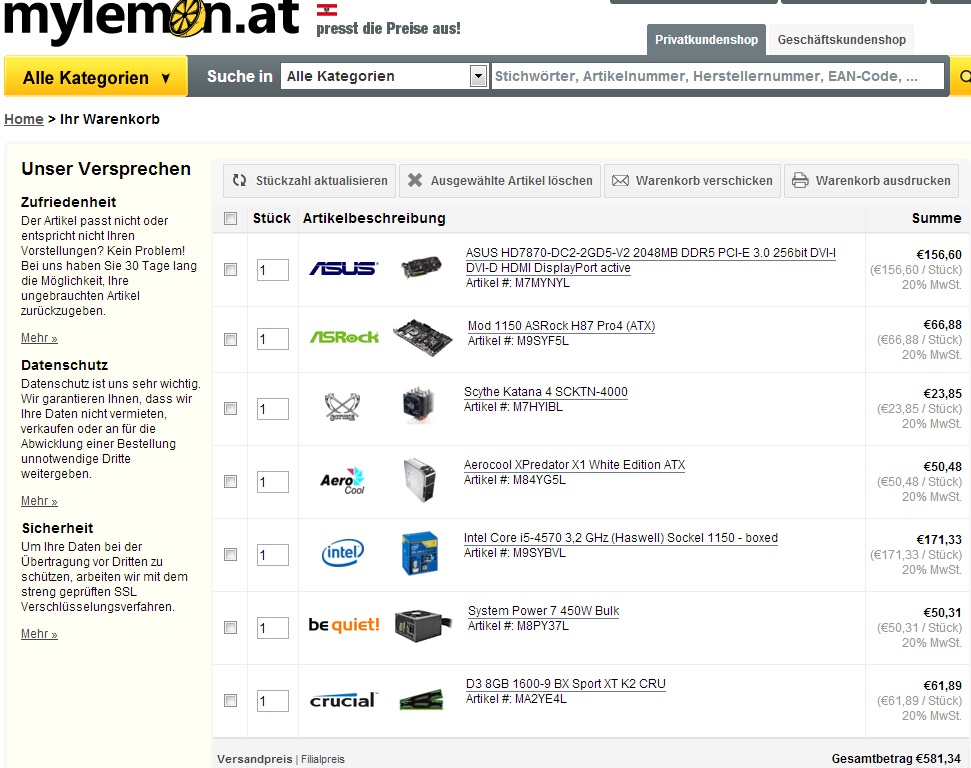Viewport: 971px width, 768px height.
Task: Check the ASRock H87 Pro4 item checkbox
Action: coord(230,339)
